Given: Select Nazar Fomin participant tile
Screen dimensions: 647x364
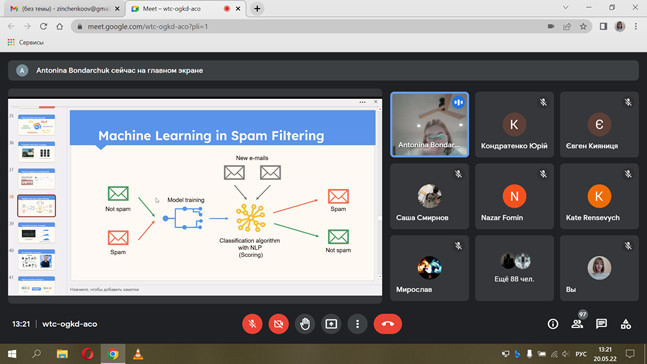Looking at the screenshot, I should [x=514, y=196].
